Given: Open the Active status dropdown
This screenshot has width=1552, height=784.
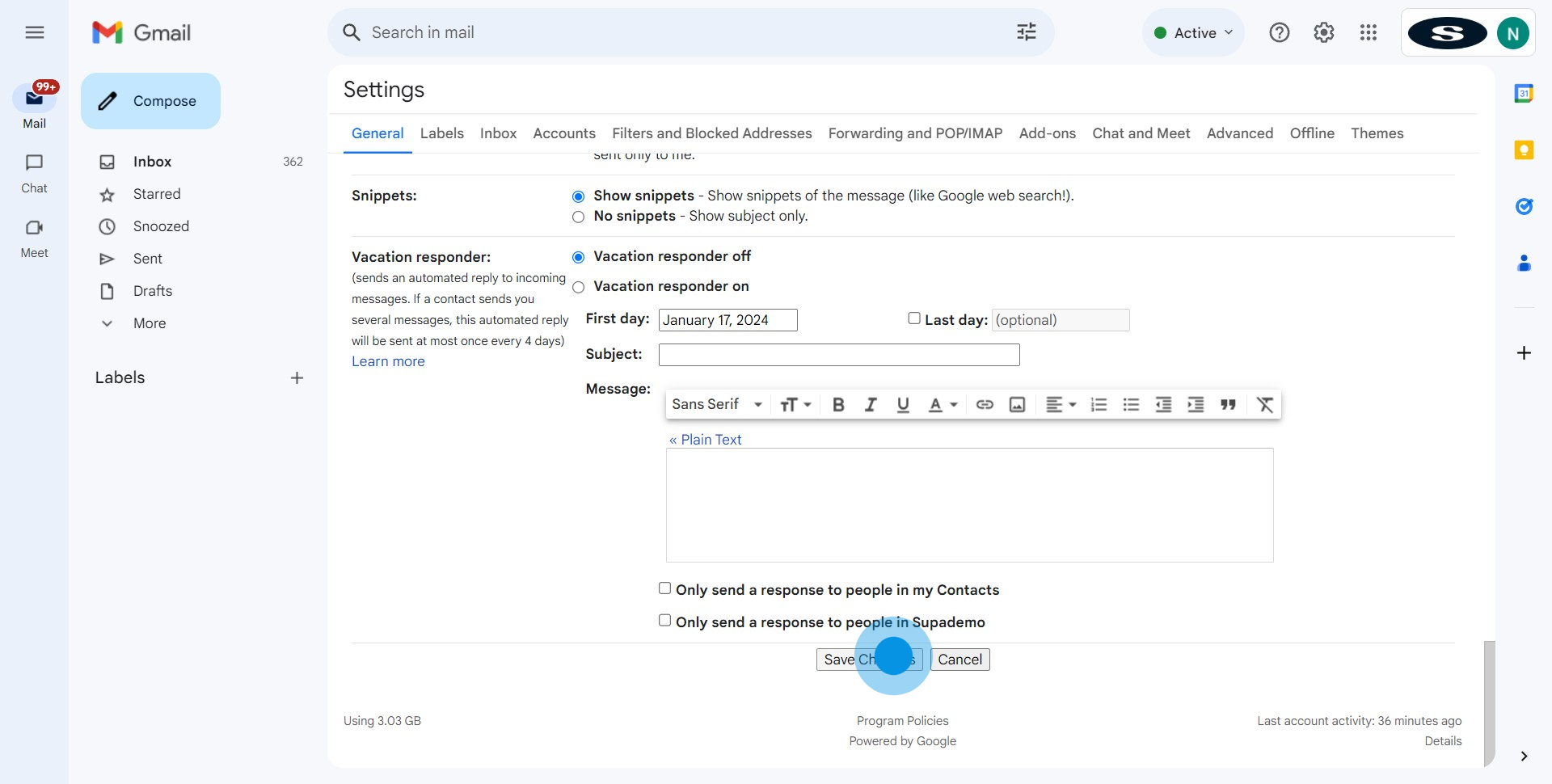Looking at the screenshot, I should click(x=1194, y=33).
